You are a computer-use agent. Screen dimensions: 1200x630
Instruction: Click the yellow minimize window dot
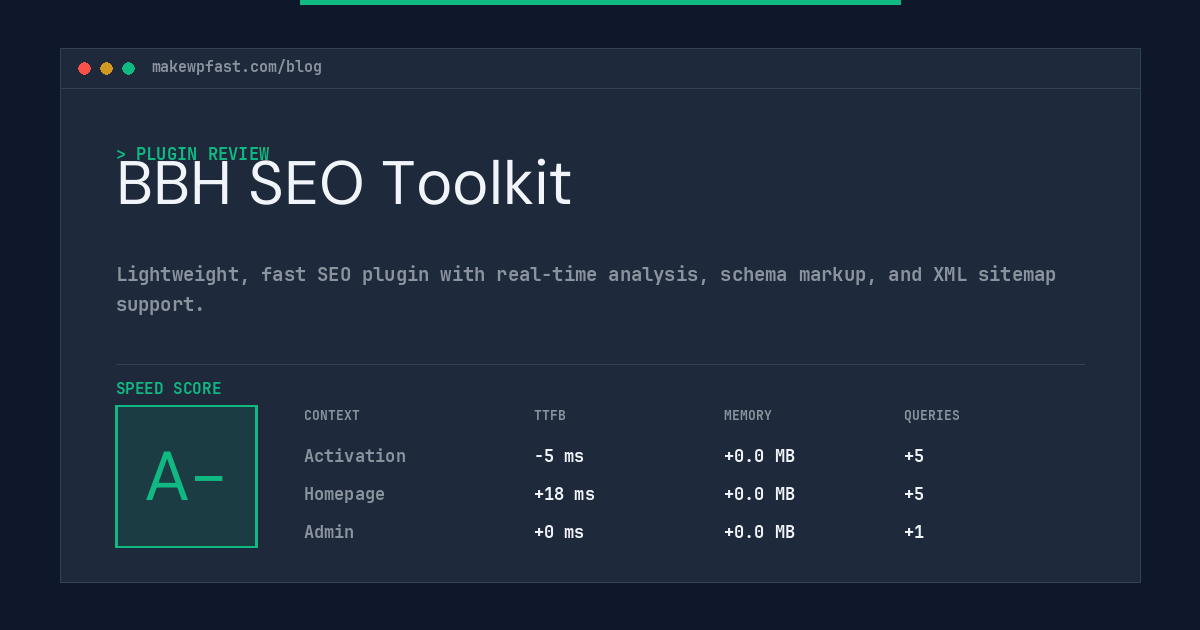pos(106,68)
